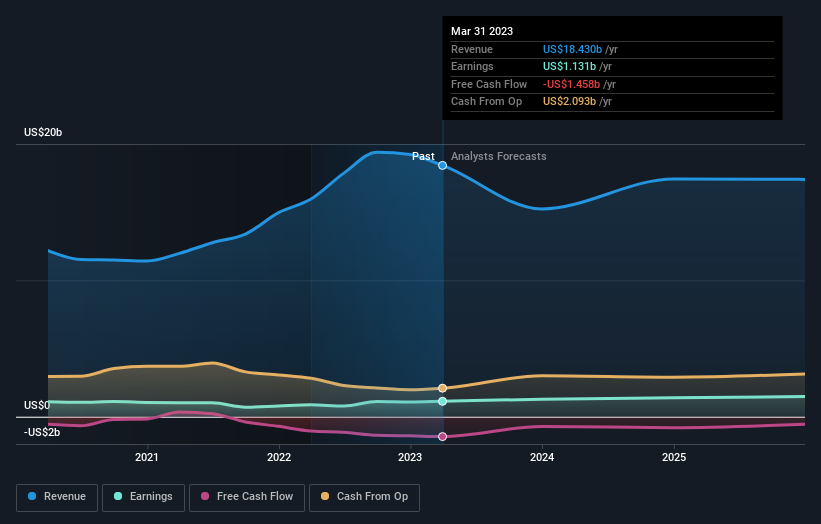This screenshot has height=524, width=821.
Task: Toggle the Cash From Op legend series
Action: (364, 497)
